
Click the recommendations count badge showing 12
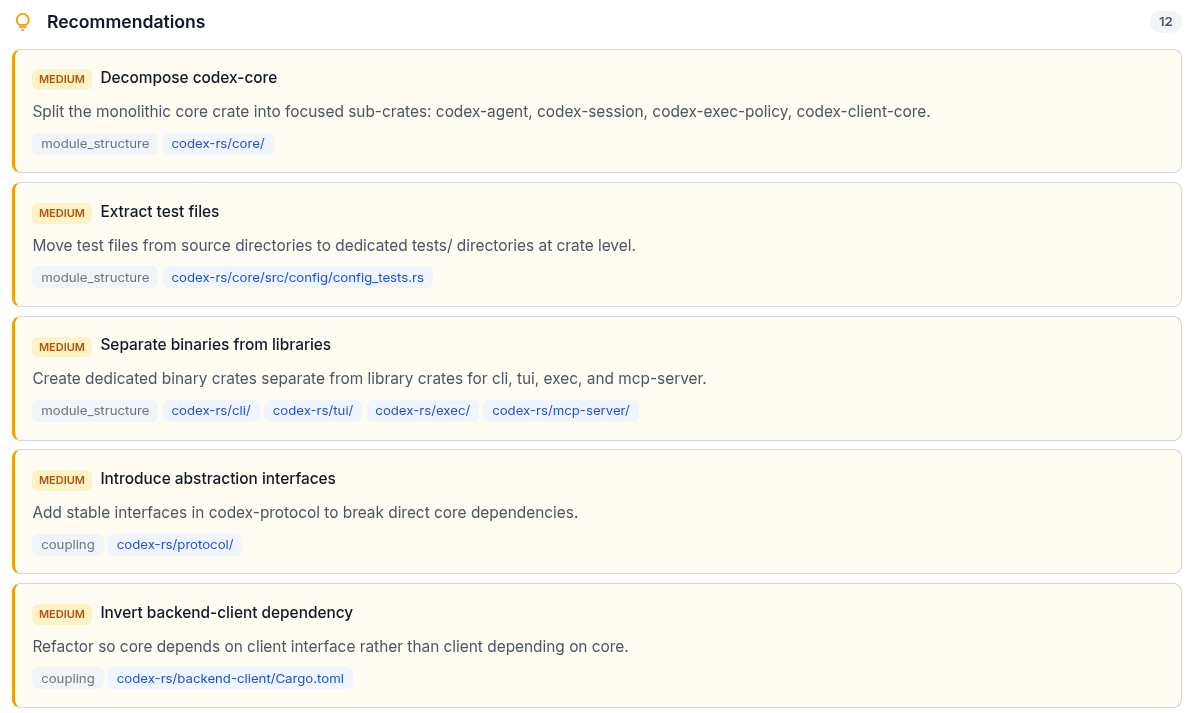click(x=1165, y=22)
